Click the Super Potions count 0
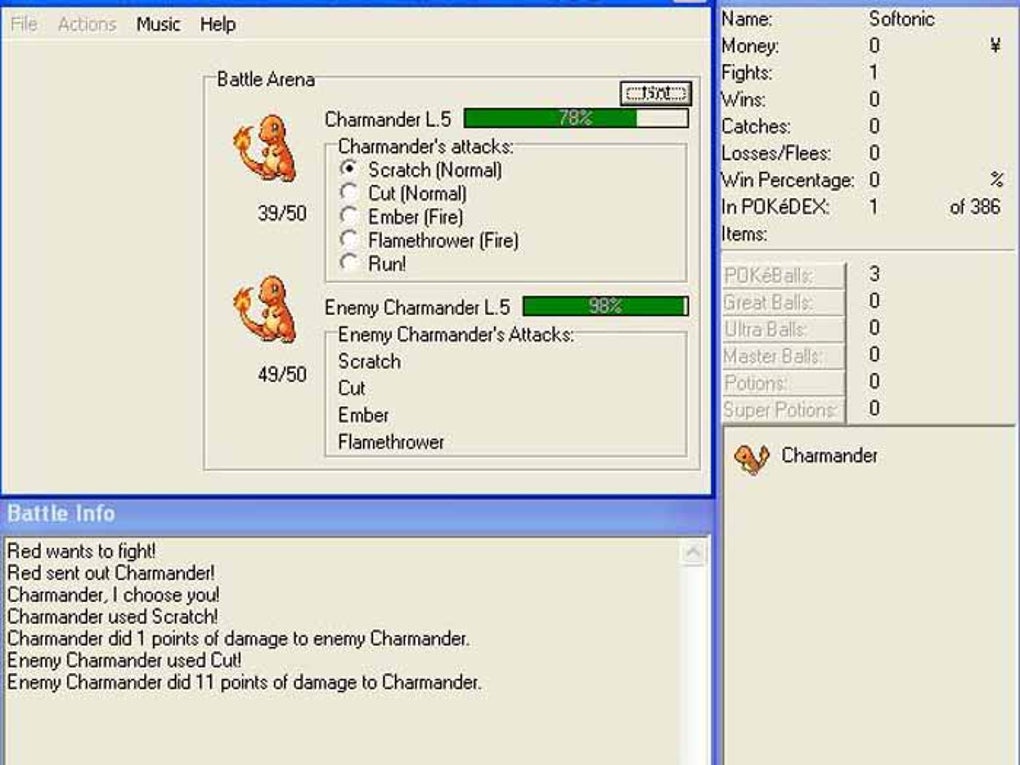This screenshot has width=1020, height=765. pyautogui.click(x=874, y=408)
